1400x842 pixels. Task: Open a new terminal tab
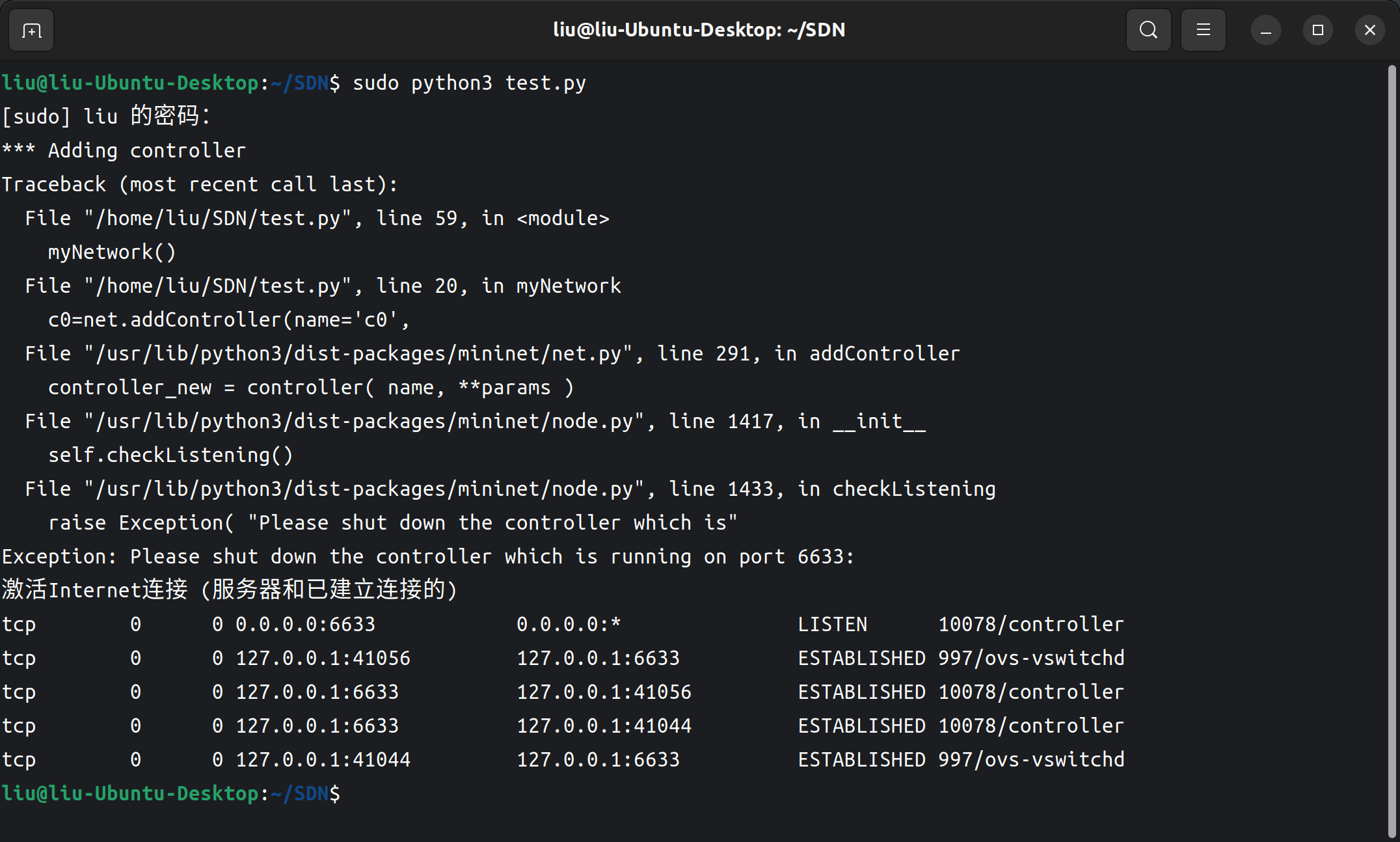pos(31,30)
